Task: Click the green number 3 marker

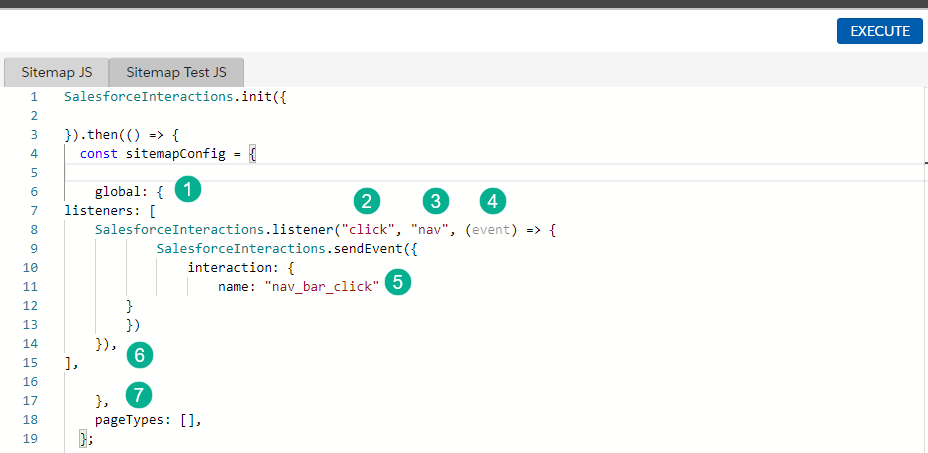Action: (434, 202)
